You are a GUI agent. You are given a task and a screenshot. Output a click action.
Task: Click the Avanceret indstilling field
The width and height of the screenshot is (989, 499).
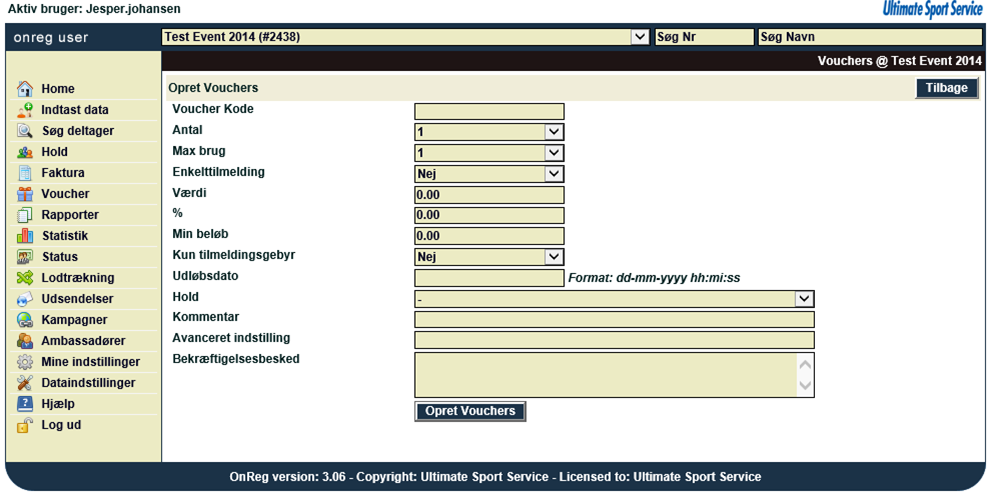(614, 341)
